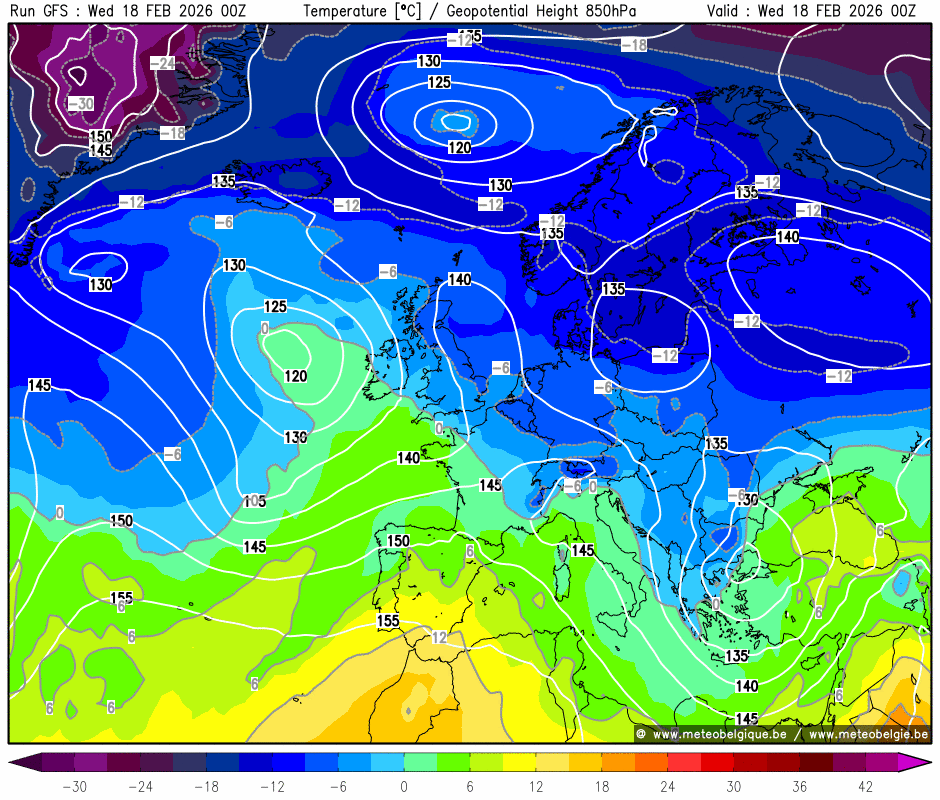Click the 'Valid' date header text

pos(810,11)
